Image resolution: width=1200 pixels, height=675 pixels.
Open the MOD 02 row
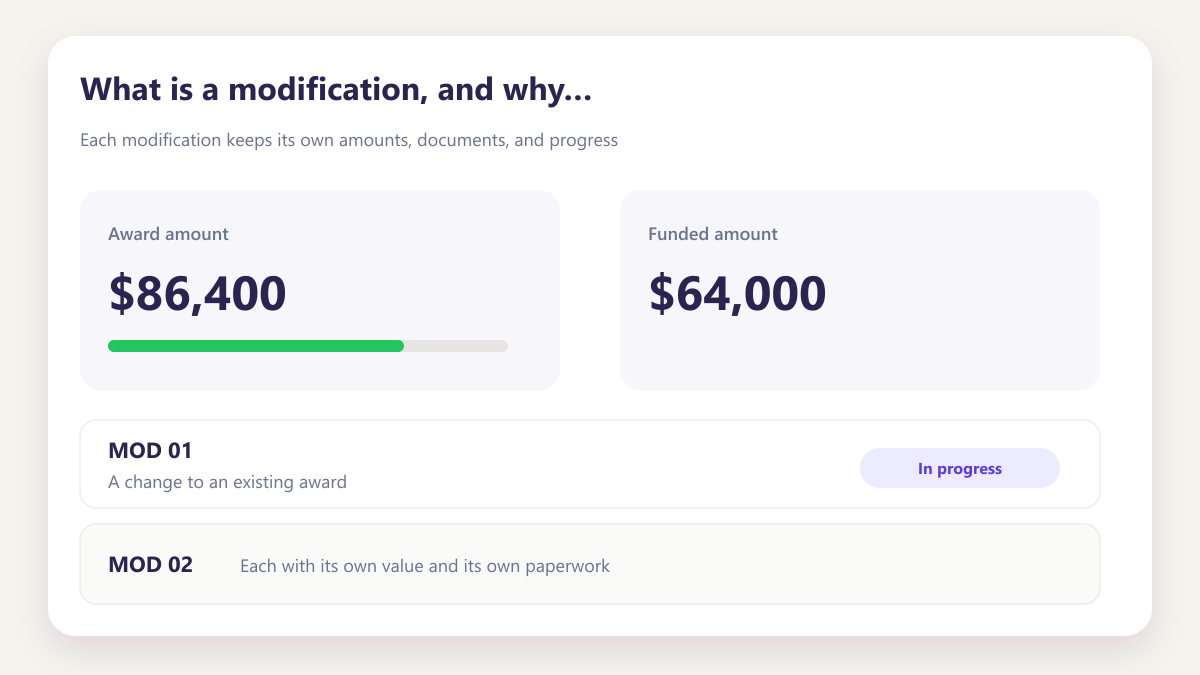tap(590, 564)
